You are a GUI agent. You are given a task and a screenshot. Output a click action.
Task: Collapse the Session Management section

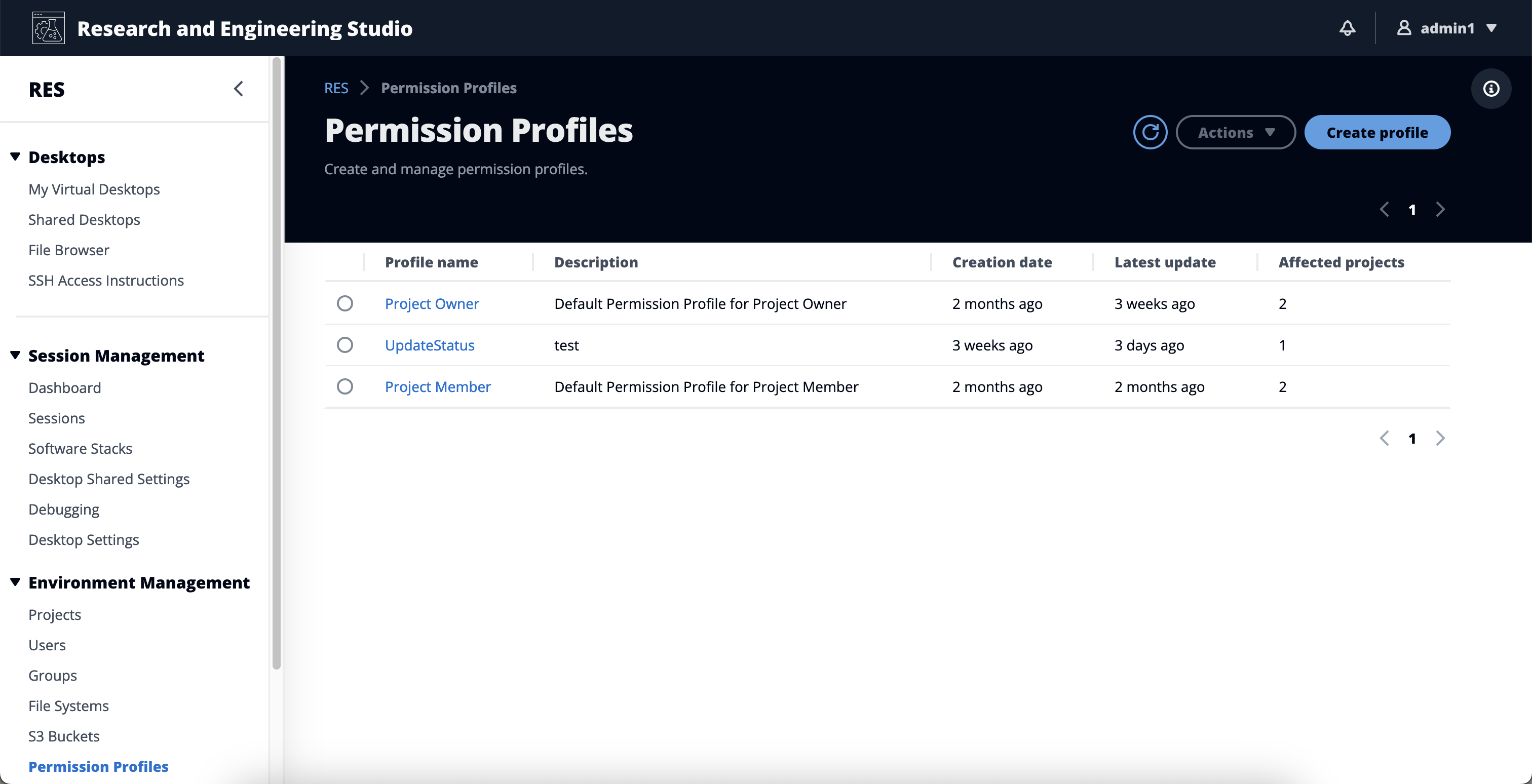click(x=16, y=355)
